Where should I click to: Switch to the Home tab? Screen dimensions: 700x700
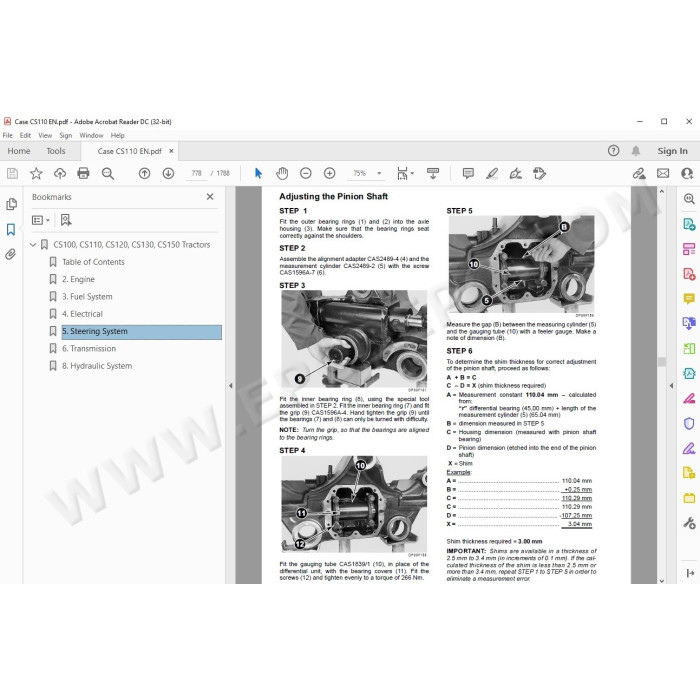pyautogui.click(x=19, y=151)
